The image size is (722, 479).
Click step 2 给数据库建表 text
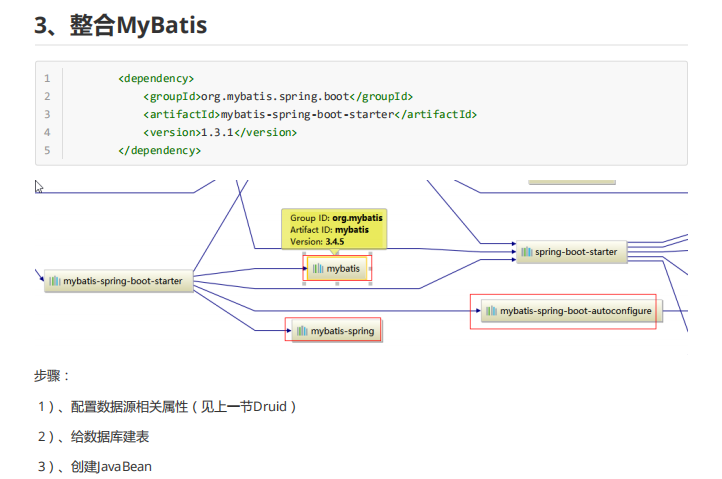tap(93, 437)
